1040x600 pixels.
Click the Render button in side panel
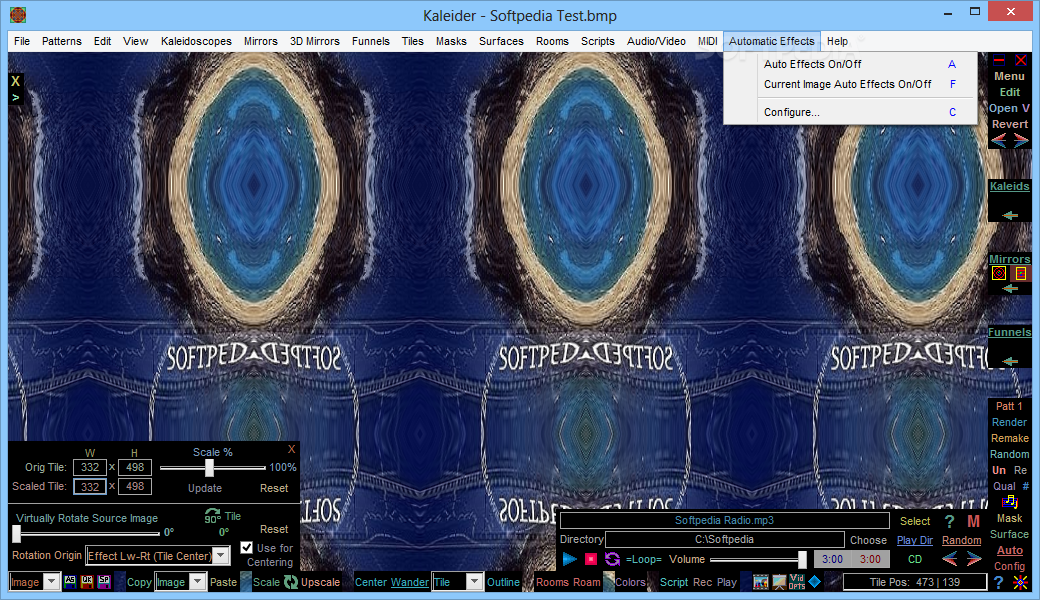(x=1009, y=422)
